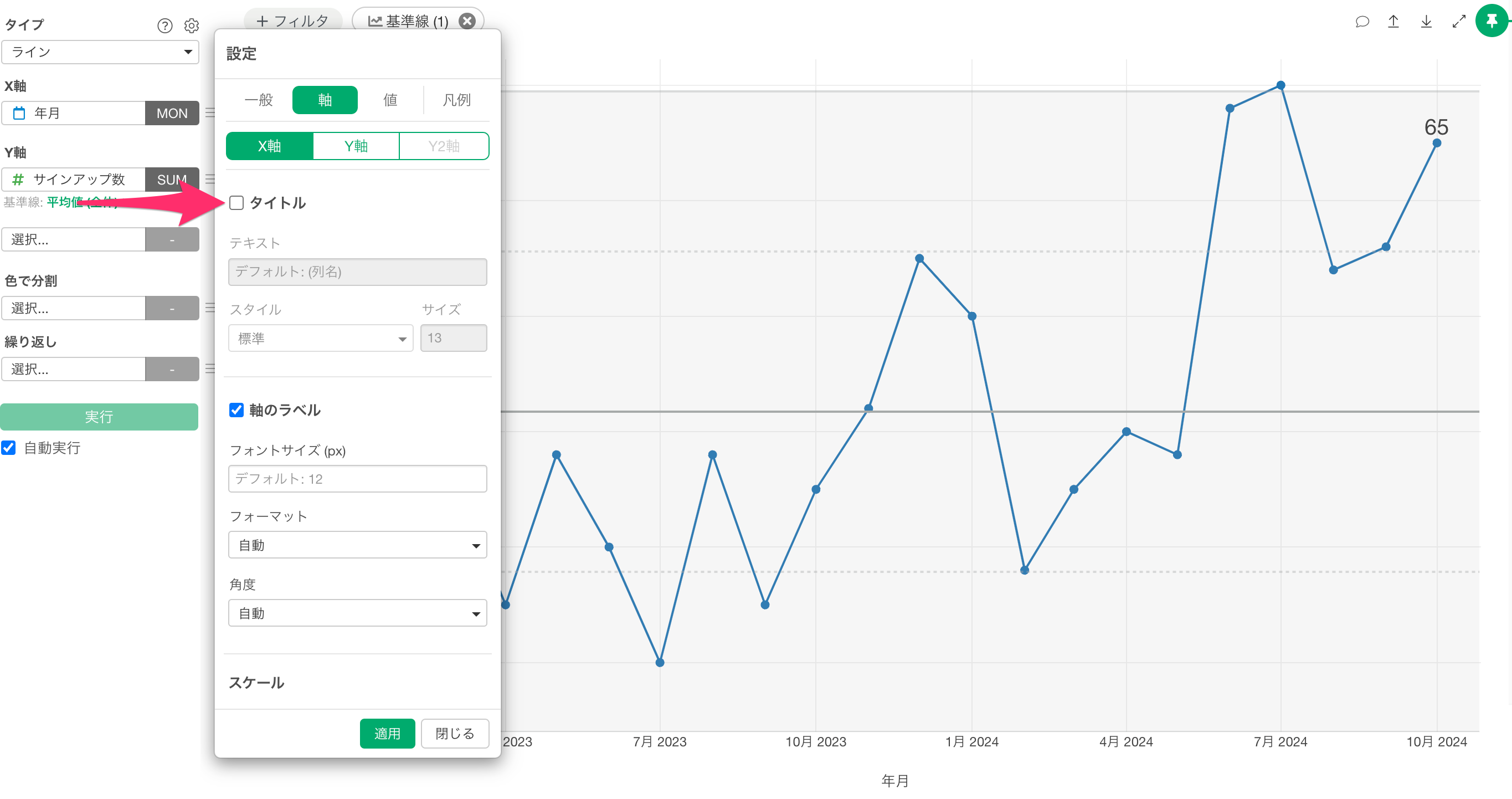Open the ライン chart type dropdown

coord(100,52)
